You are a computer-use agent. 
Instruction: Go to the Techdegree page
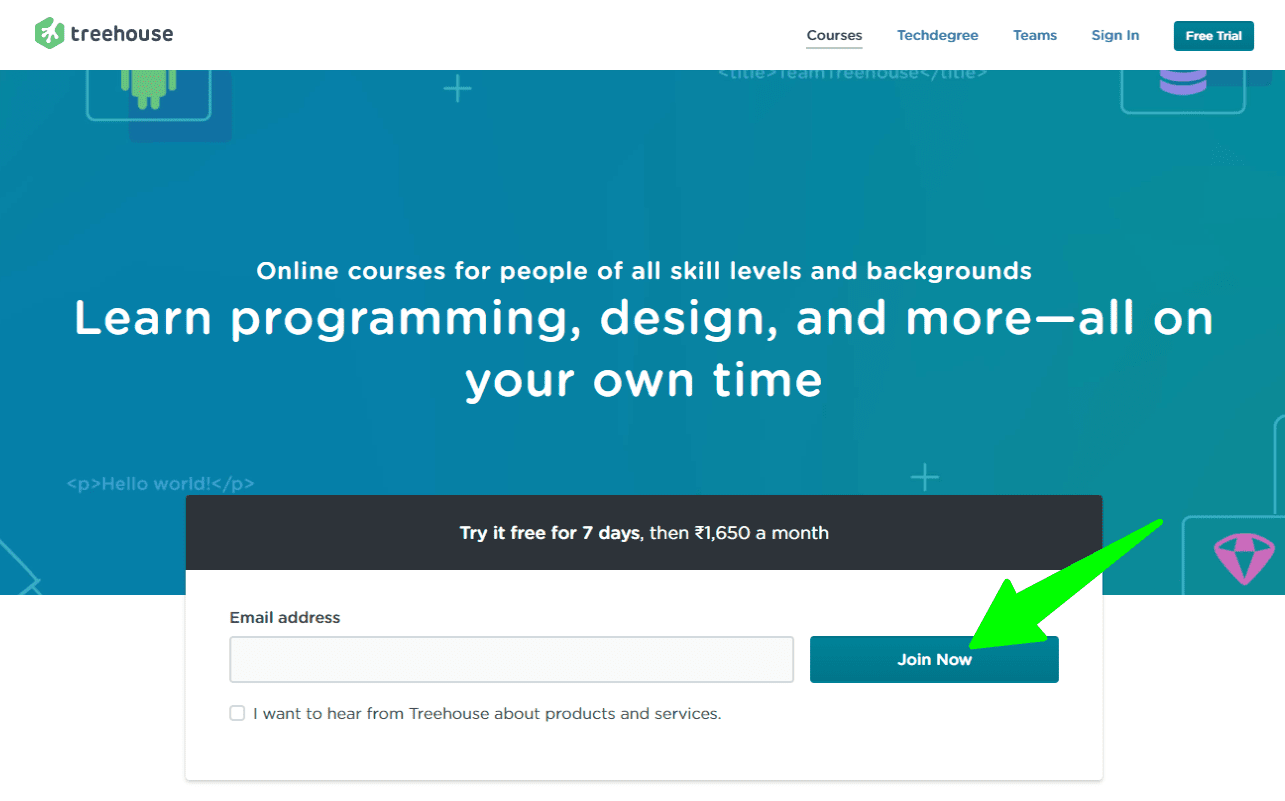pyautogui.click(x=937, y=35)
